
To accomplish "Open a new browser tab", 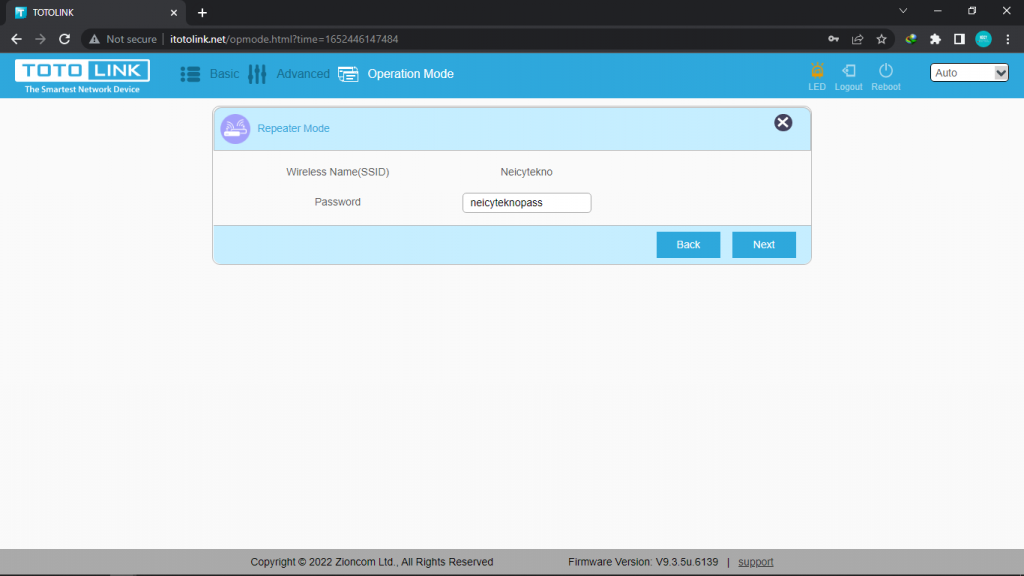I will (x=202, y=12).
